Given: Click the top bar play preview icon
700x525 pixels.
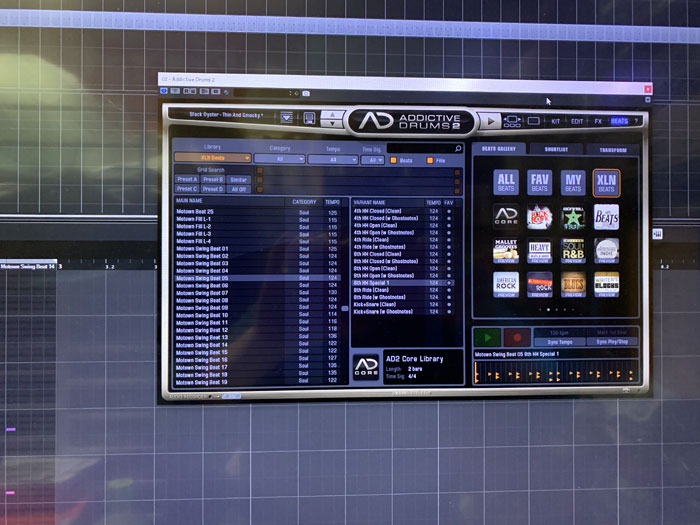Looking at the screenshot, I should (490, 121).
